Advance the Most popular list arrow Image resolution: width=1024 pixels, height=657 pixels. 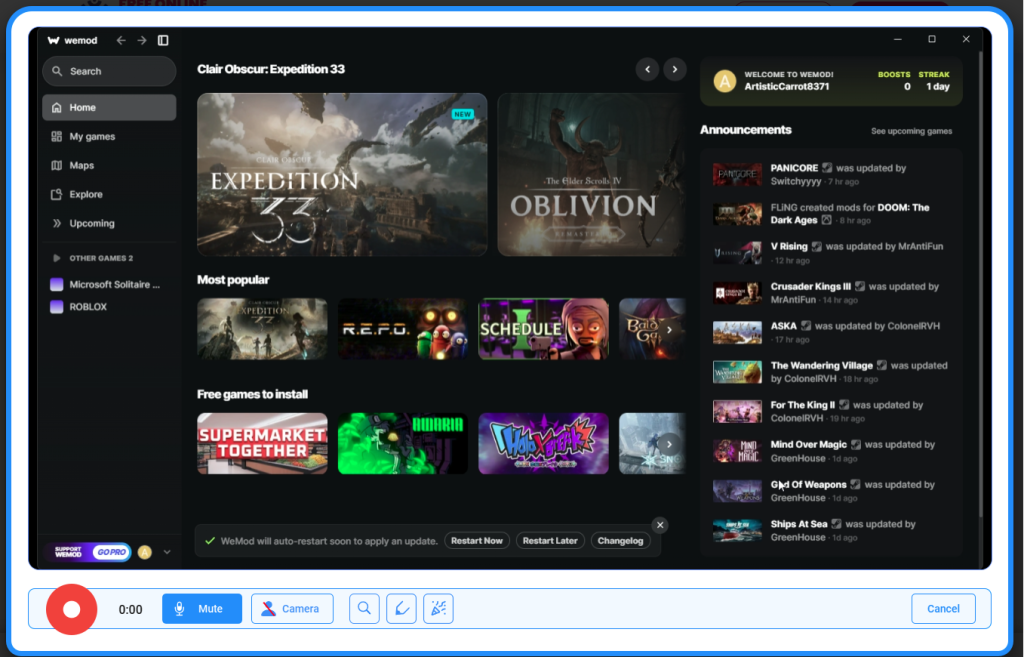[669, 330]
